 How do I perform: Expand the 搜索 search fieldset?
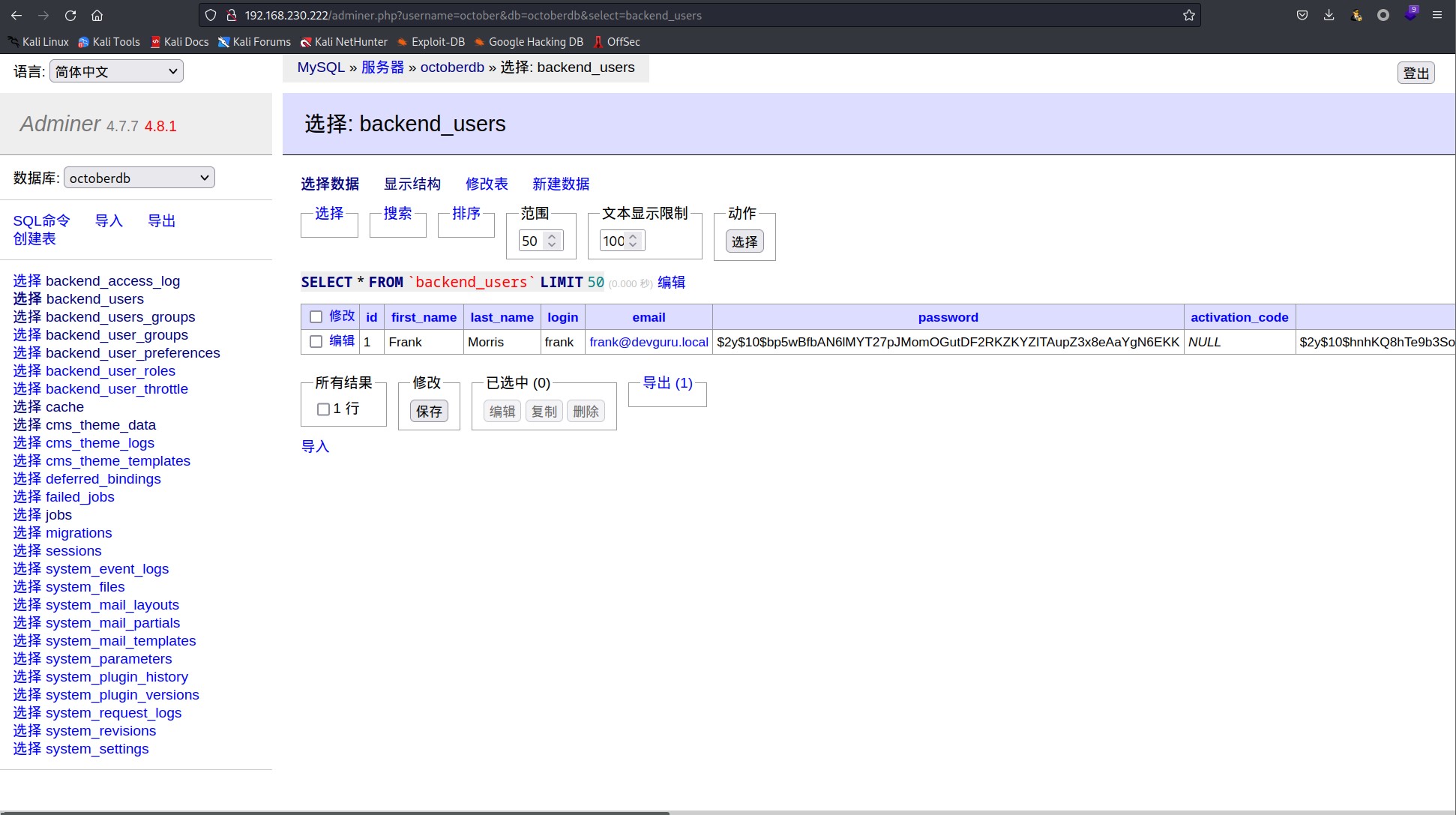coord(397,214)
